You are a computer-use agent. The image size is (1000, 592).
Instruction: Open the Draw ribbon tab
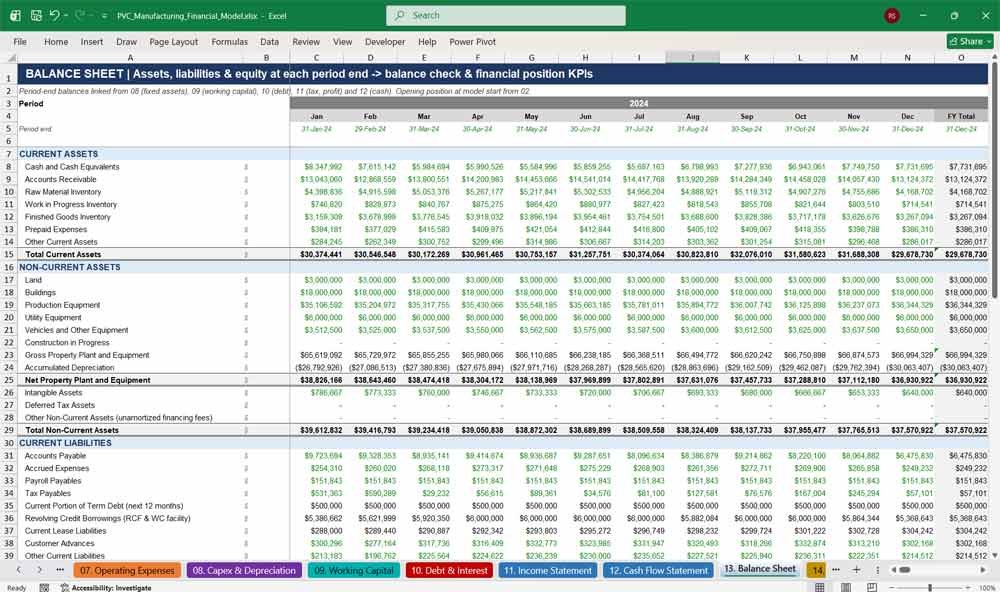click(126, 41)
